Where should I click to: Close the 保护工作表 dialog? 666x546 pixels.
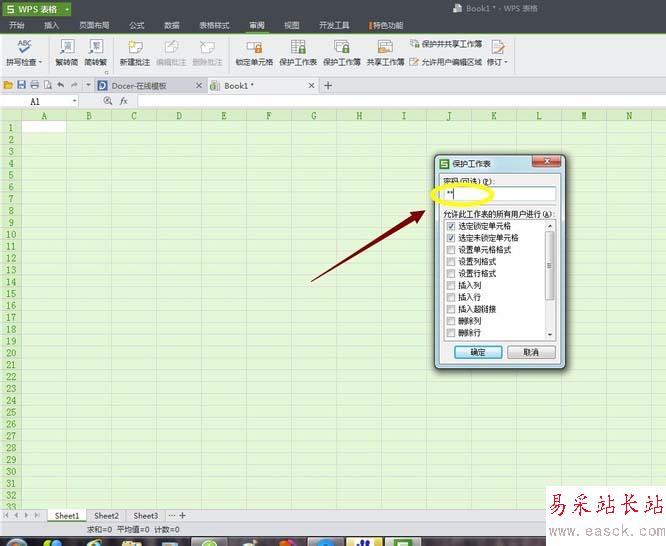(547, 161)
